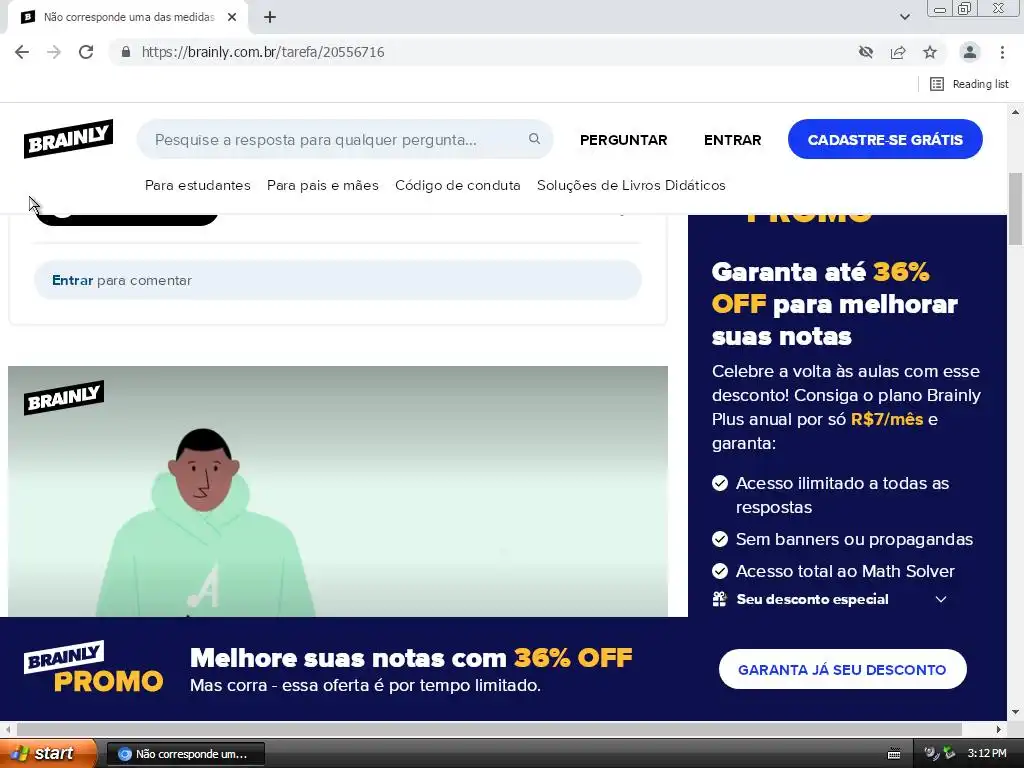Open the Reading list panel
The image size is (1024, 768).
tap(969, 84)
